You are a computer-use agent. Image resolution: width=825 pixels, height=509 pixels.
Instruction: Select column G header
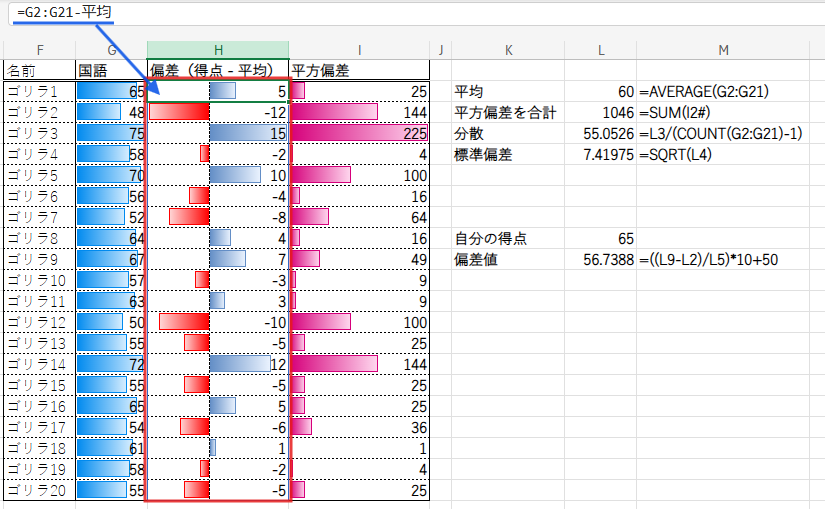click(x=112, y=50)
